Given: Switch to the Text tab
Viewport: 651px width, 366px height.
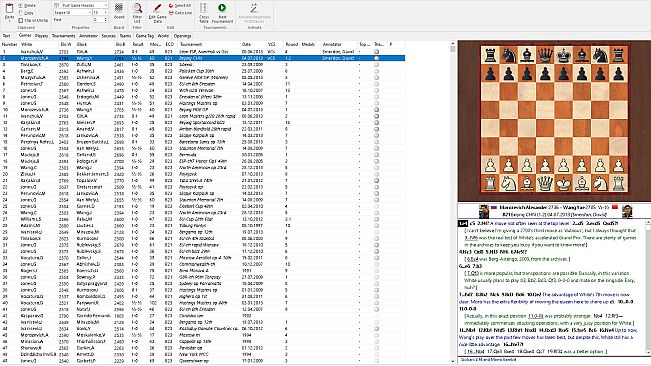Looking at the screenshot, I should click(x=7, y=36).
